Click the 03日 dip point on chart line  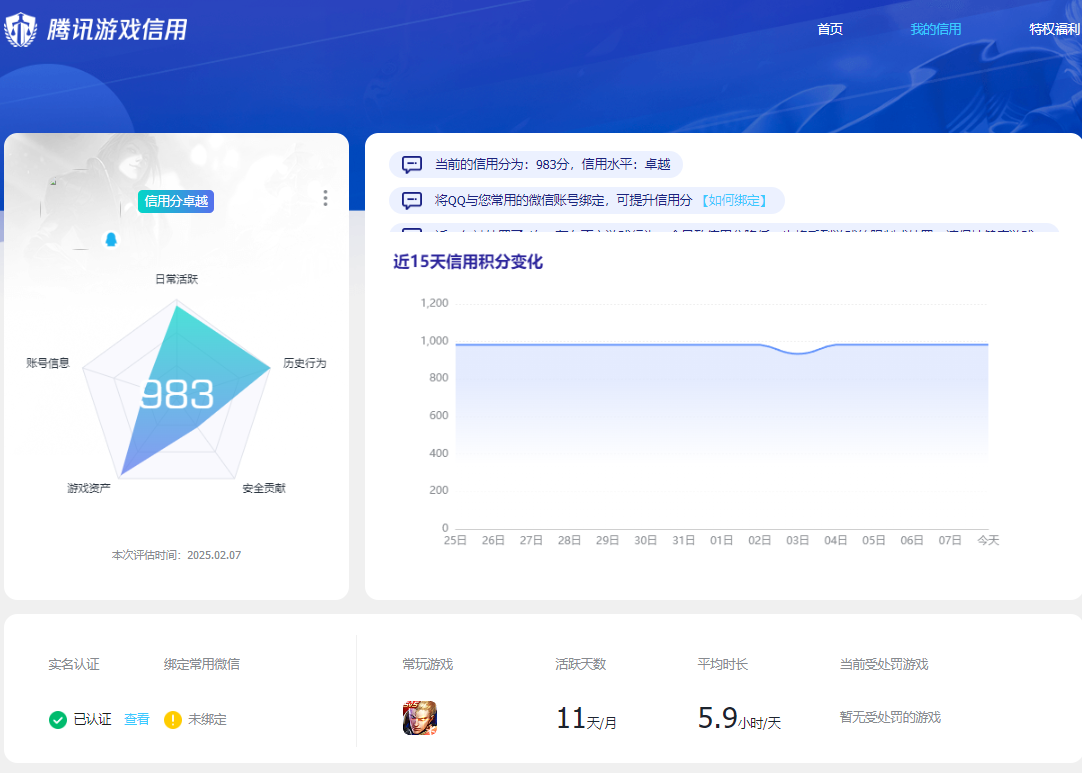point(798,353)
